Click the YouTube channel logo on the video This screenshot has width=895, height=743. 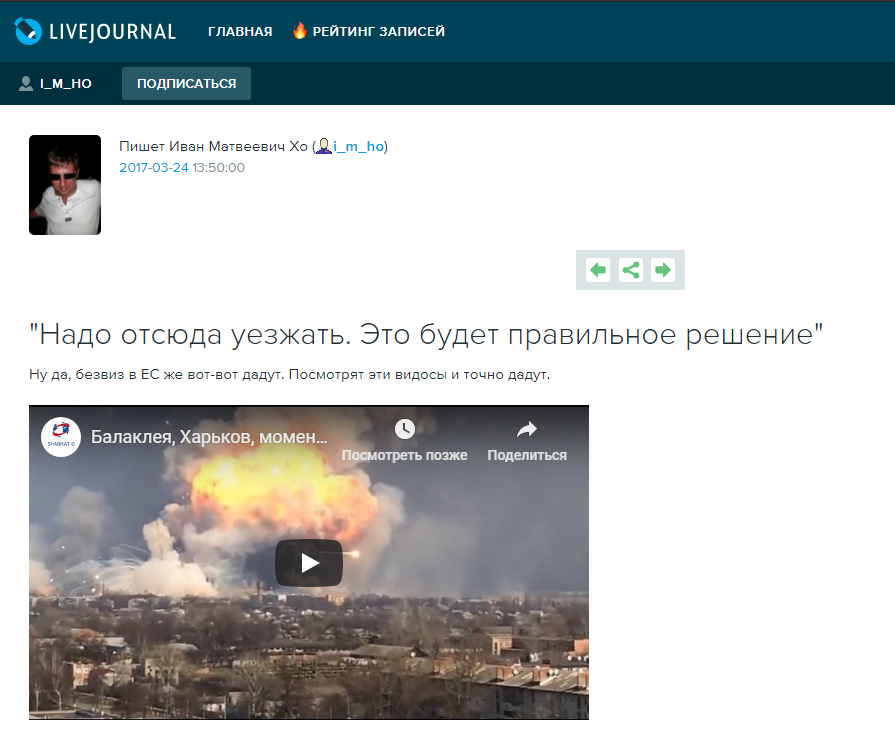click(x=61, y=437)
